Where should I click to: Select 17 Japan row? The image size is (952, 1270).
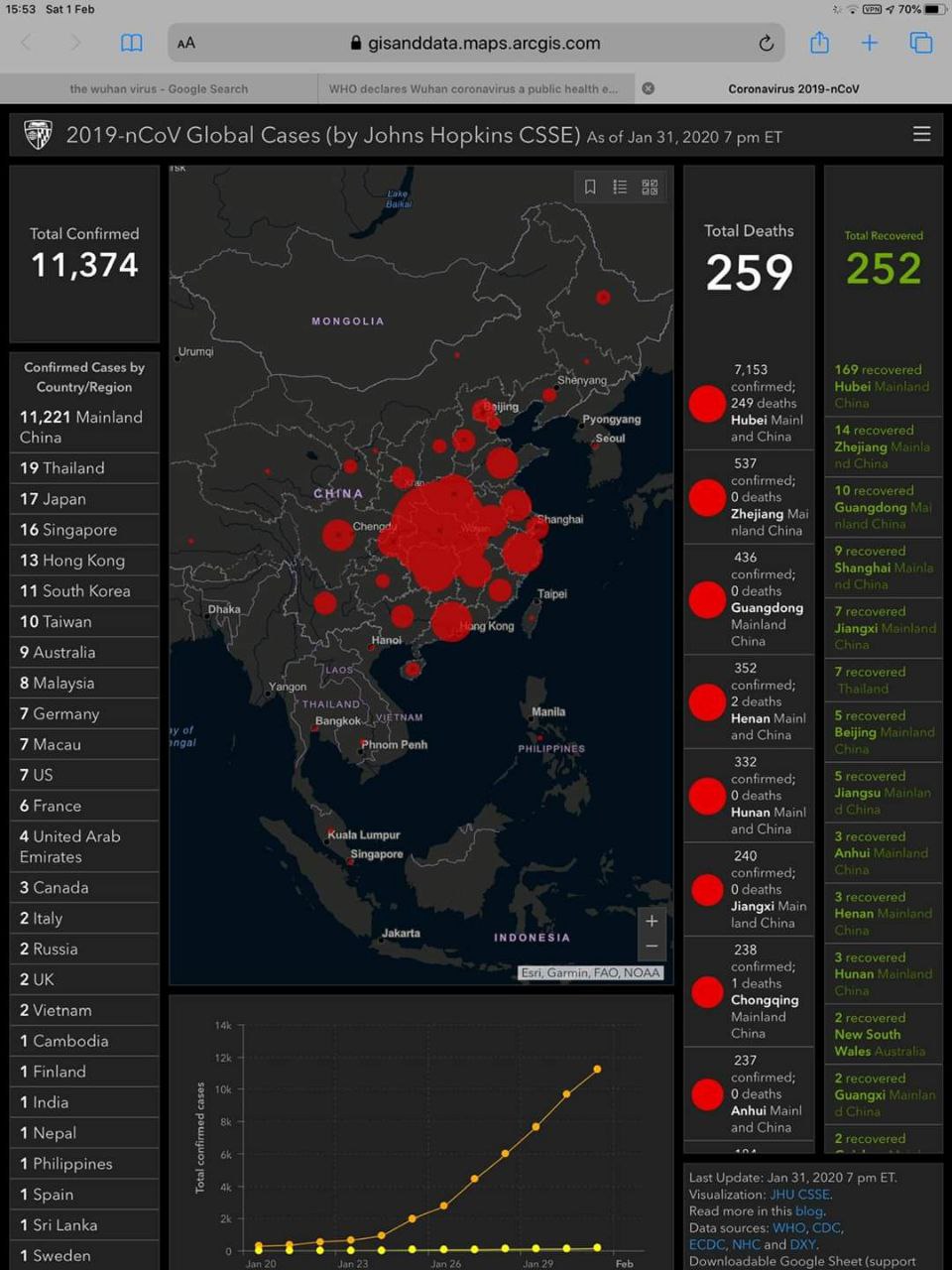click(84, 498)
